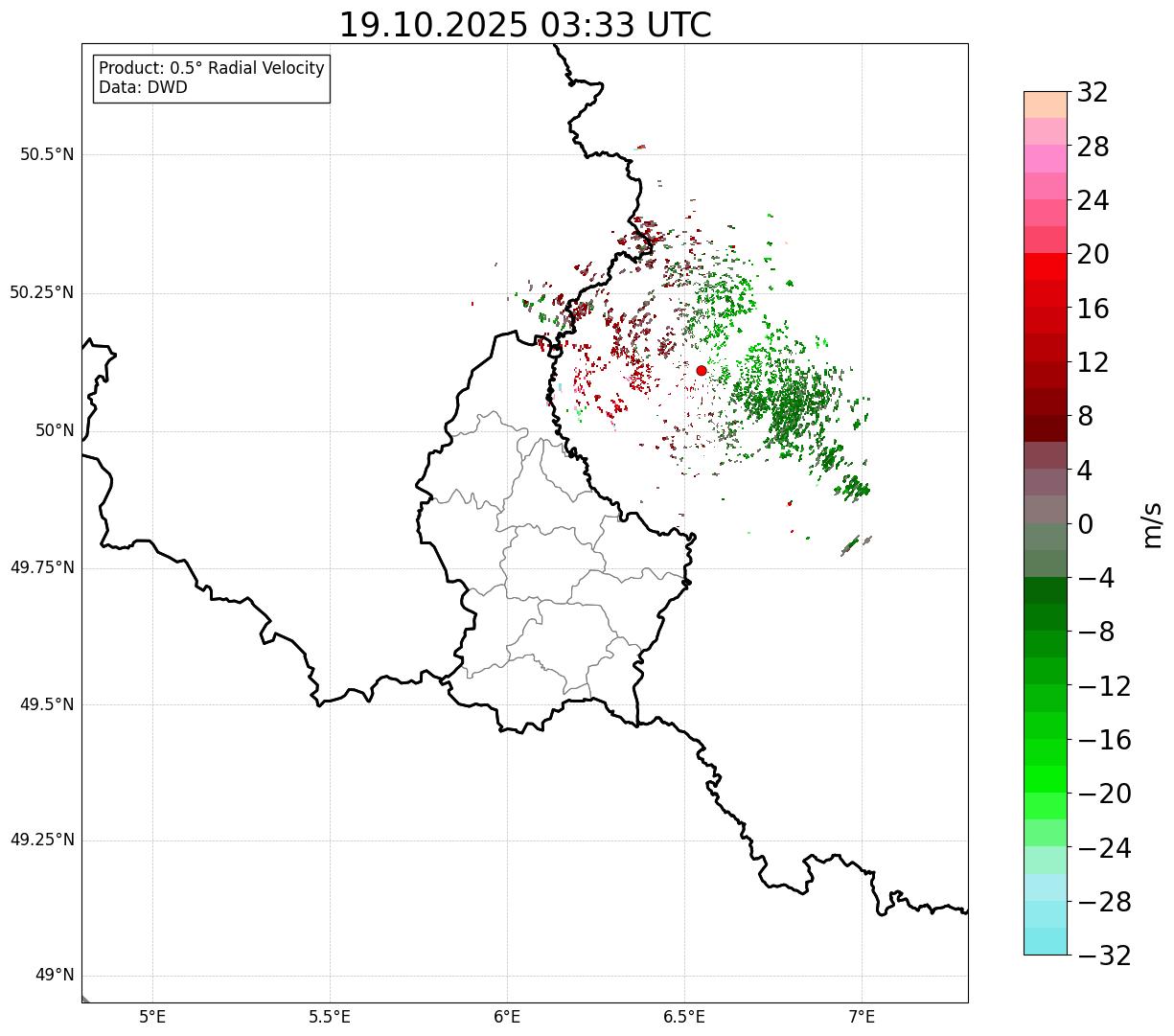Click the 50.5°N latitude label
The image size is (1174, 1036).
tap(47, 154)
